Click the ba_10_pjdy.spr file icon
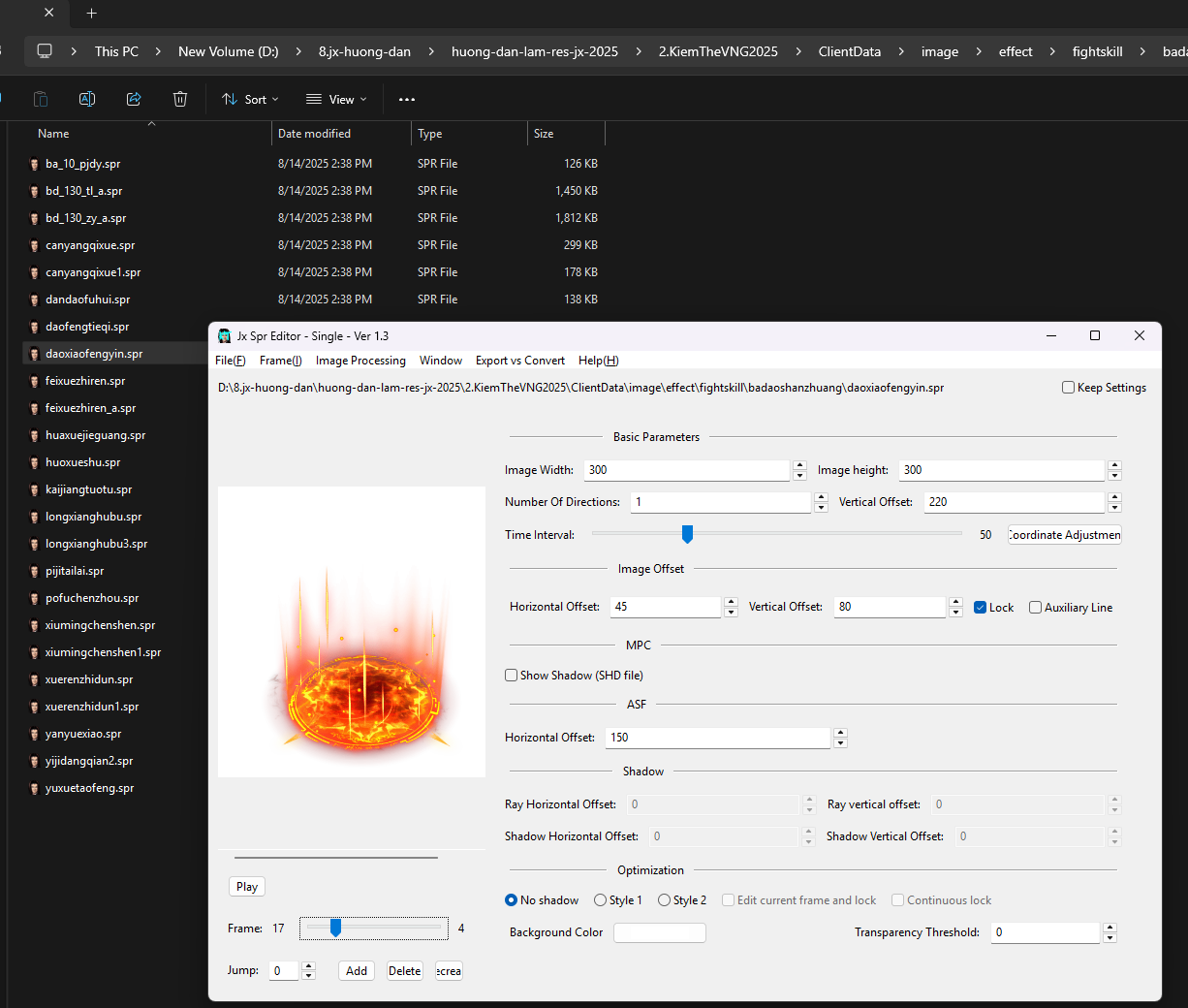Image resolution: width=1188 pixels, height=1008 pixels. point(34,164)
